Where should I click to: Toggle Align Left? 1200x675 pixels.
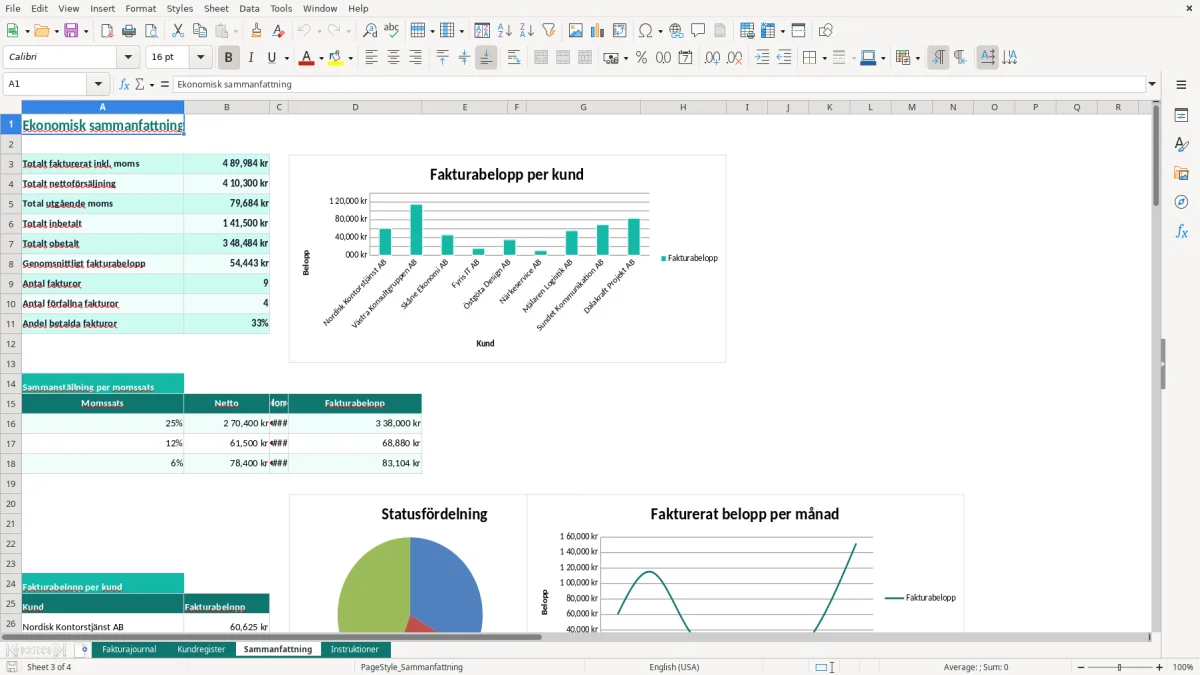tap(372, 58)
